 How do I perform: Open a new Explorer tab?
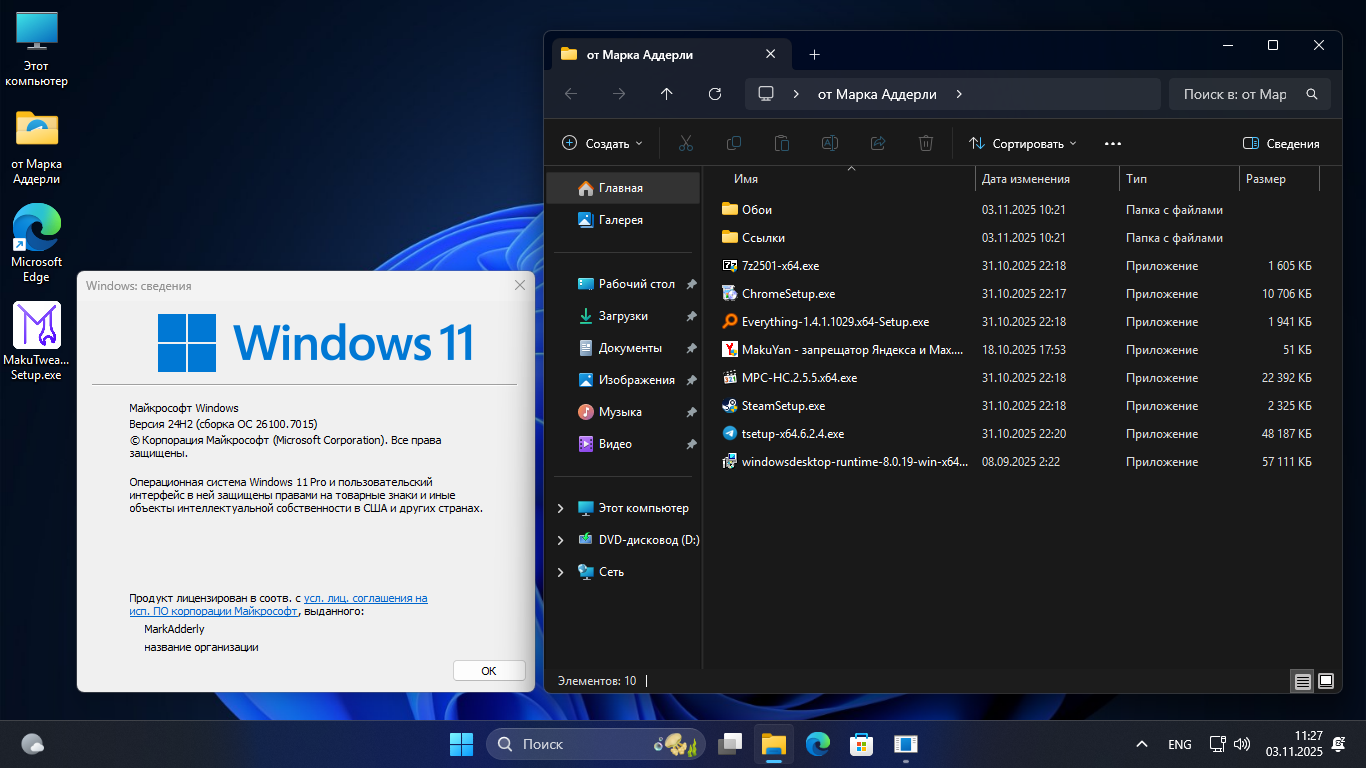[x=814, y=54]
